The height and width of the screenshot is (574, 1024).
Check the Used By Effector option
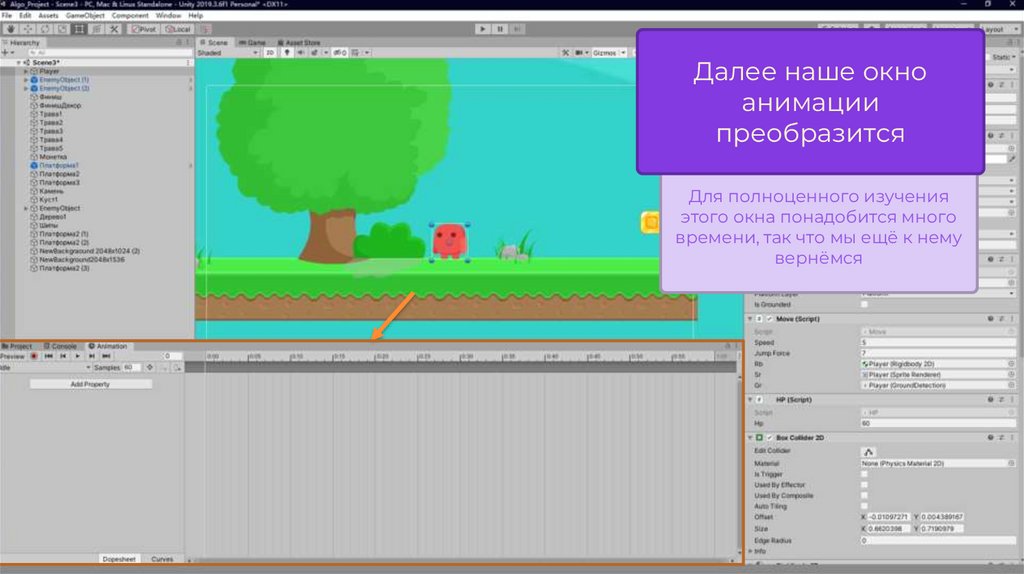[x=865, y=485]
